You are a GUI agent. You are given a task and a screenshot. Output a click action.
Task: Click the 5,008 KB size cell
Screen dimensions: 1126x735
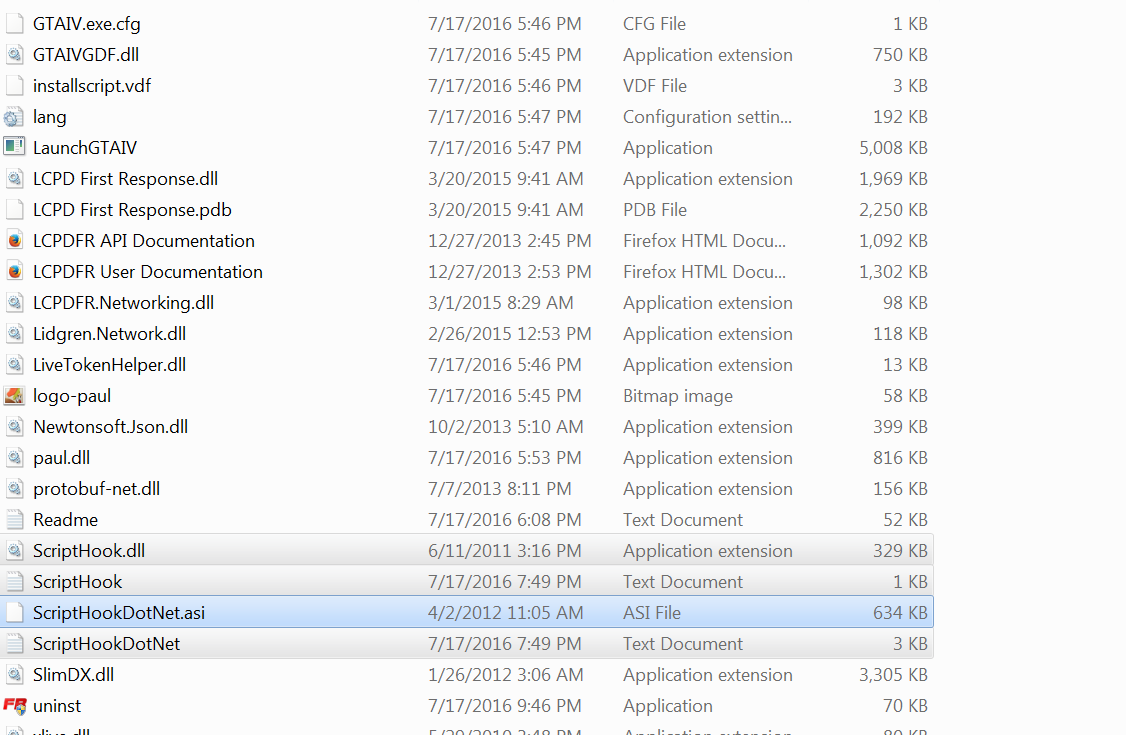click(x=893, y=148)
